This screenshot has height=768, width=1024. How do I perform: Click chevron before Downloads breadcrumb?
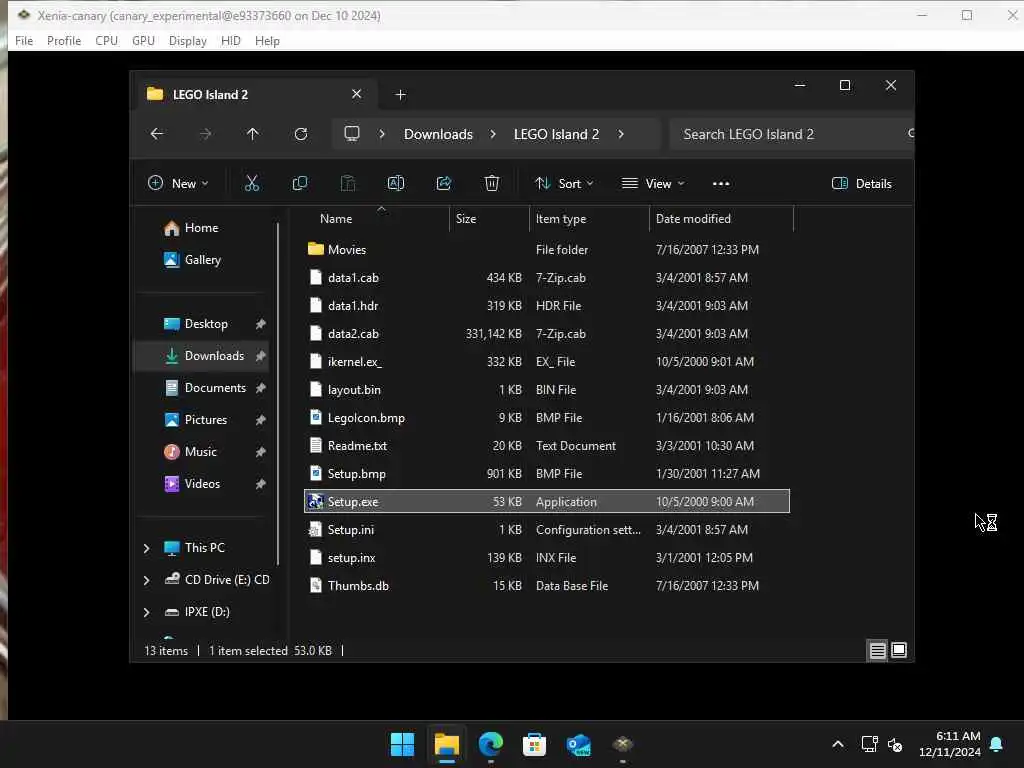pos(382,134)
